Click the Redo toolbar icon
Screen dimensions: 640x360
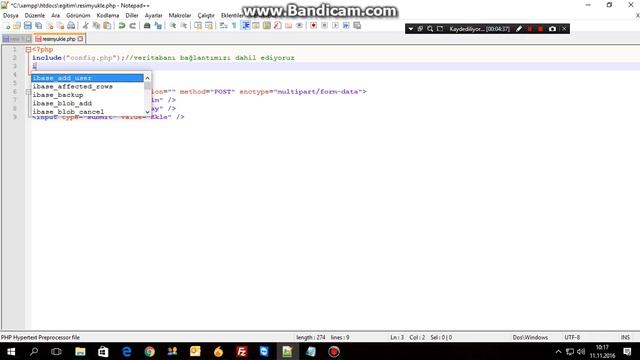pyautogui.click(x=133, y=26)
